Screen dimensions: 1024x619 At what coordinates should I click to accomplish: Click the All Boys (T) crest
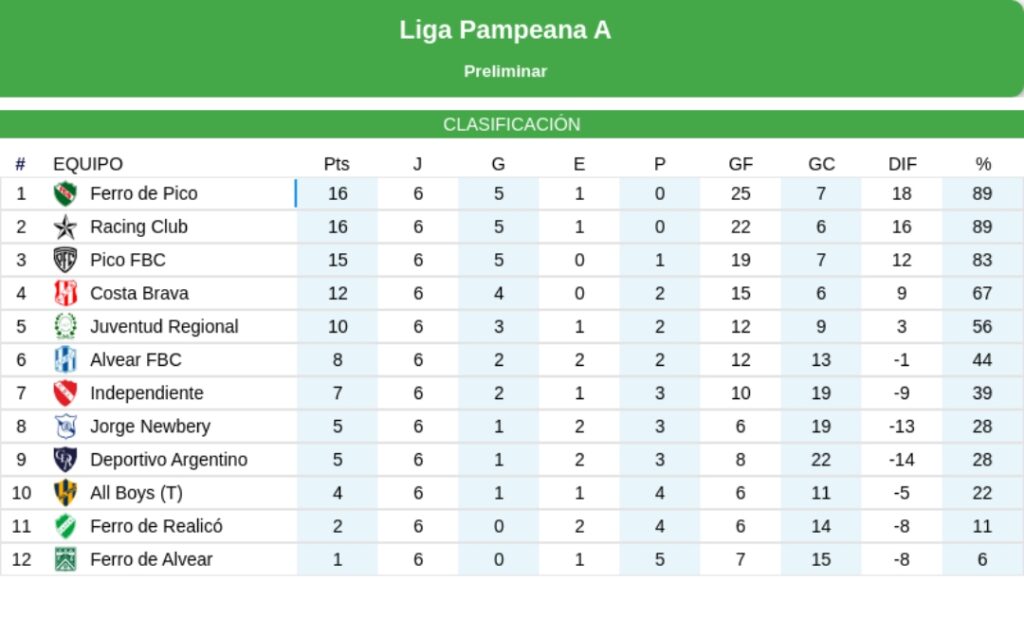65,493
